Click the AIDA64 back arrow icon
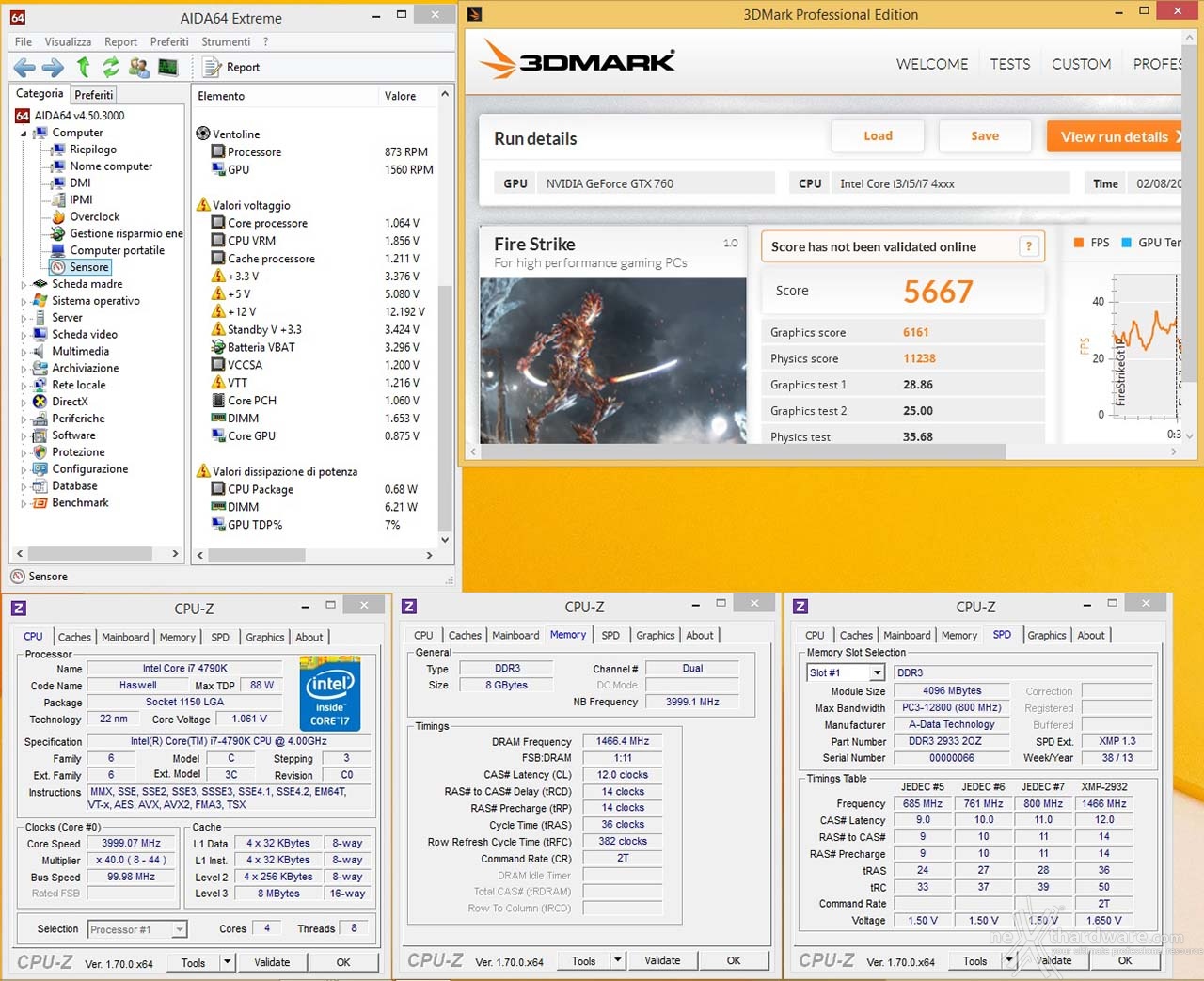 (x=24, y=67)
